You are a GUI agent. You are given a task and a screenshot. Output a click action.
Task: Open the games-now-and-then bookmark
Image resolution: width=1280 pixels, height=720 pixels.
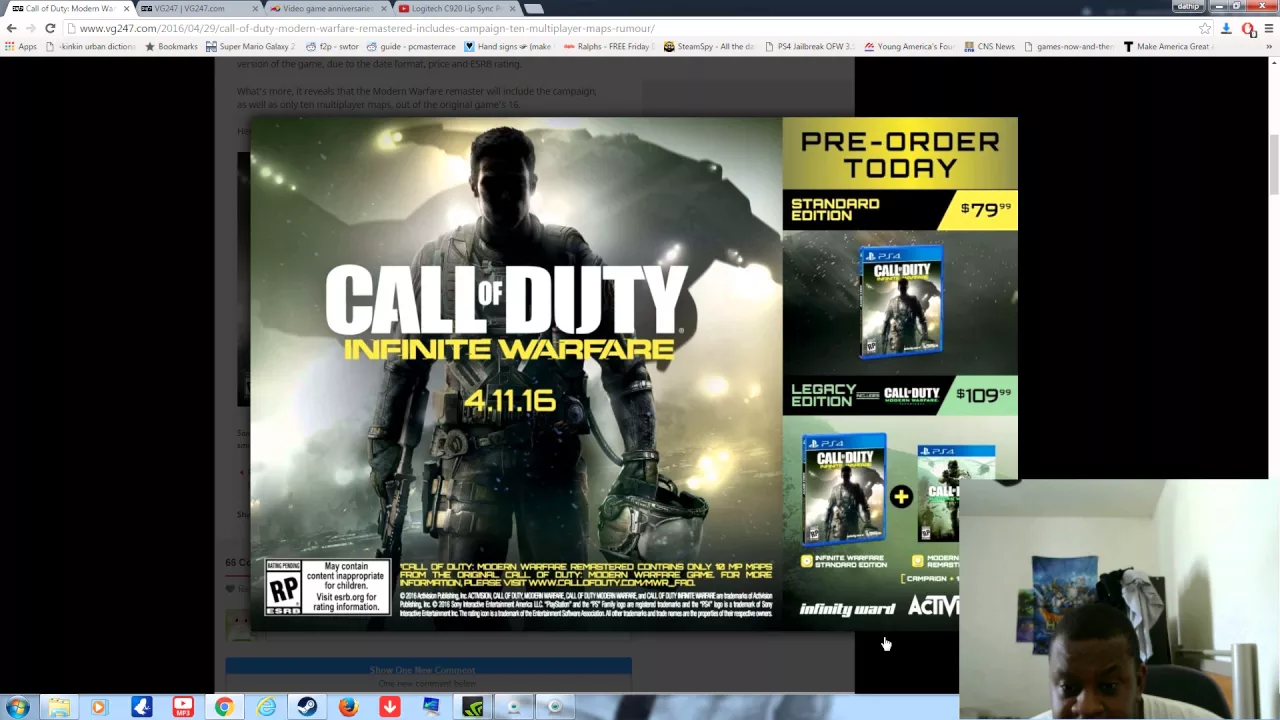coord(1068,46)
